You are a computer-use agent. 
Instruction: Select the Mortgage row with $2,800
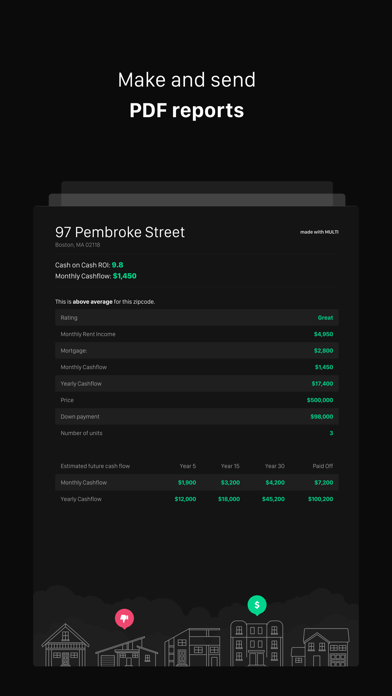click(x=197, y=351)
